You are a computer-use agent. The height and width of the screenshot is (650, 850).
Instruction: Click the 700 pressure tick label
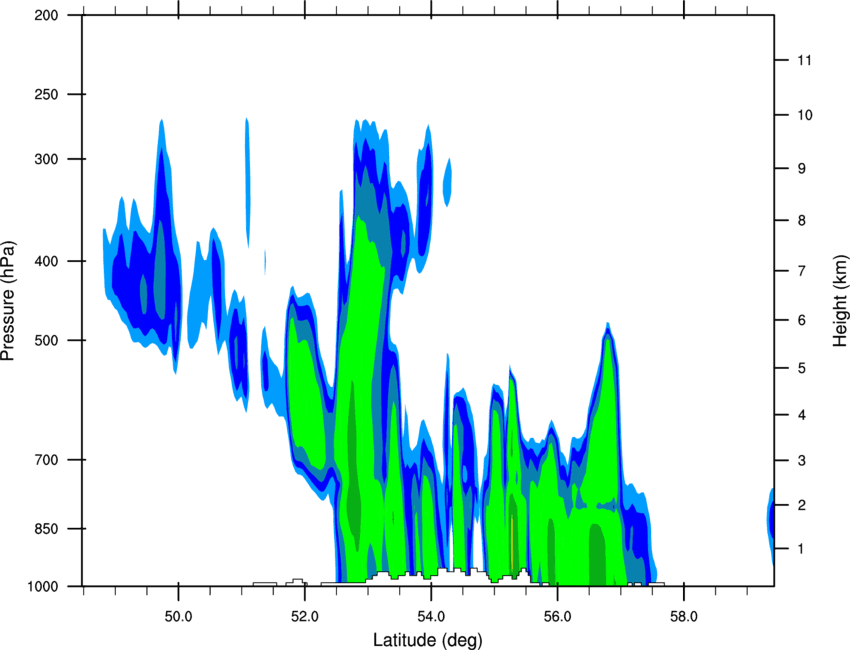point(47,460)
